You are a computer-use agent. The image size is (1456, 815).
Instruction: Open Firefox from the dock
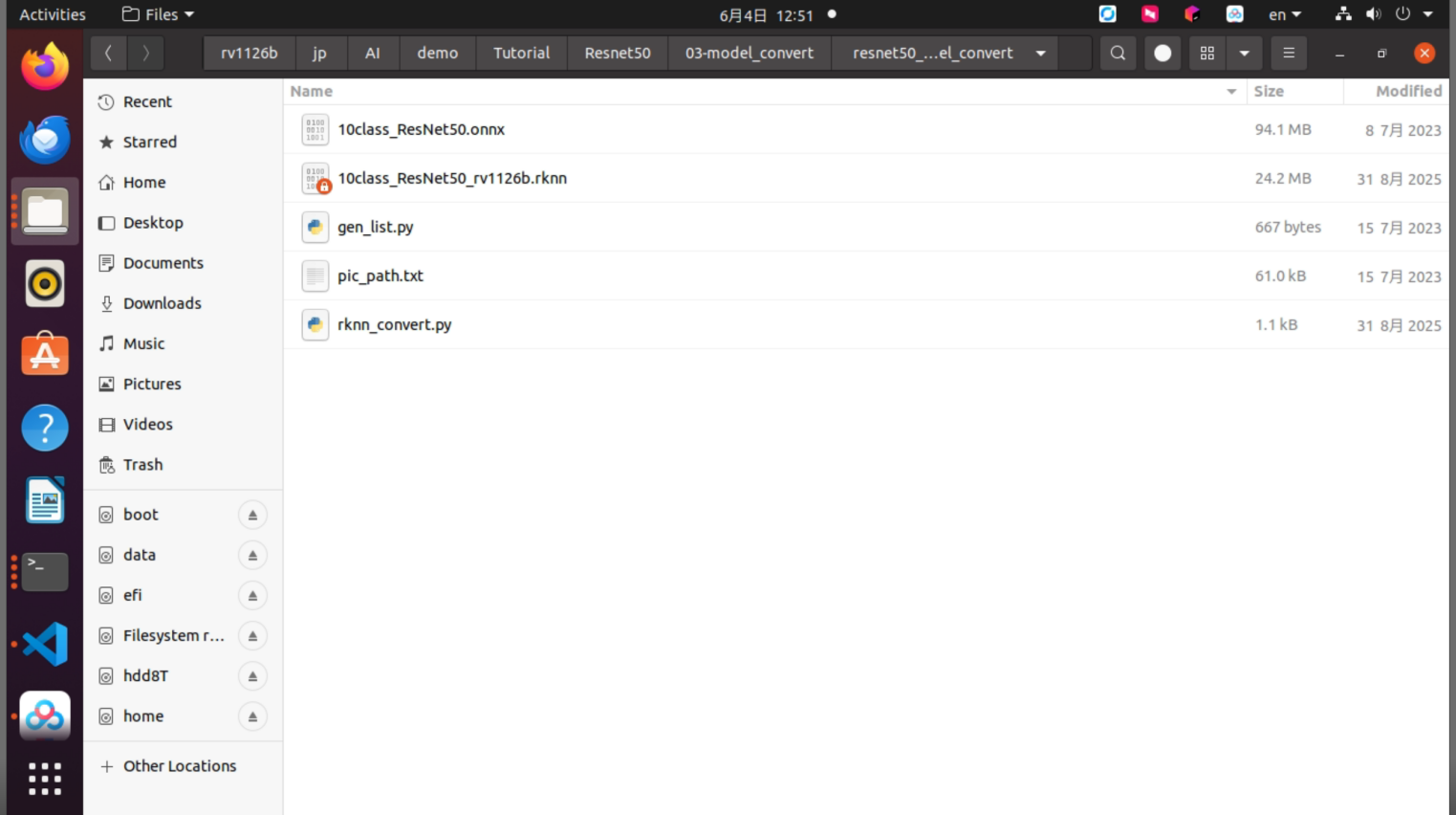click(x=45, y=67)
